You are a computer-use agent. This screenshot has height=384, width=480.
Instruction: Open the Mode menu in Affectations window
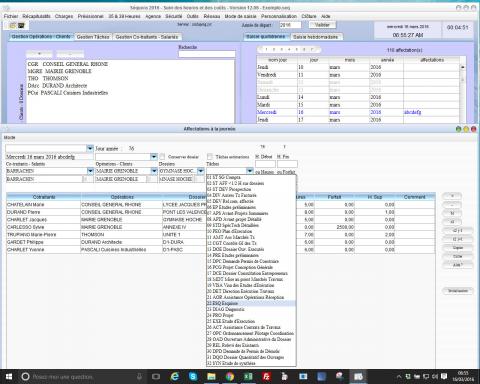tap(9, 137)
